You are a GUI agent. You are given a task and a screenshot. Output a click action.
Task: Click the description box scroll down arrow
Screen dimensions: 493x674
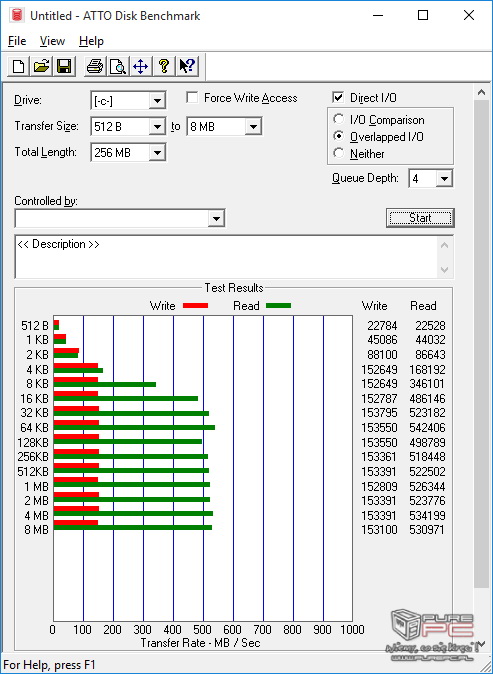(x=444, y=270)
